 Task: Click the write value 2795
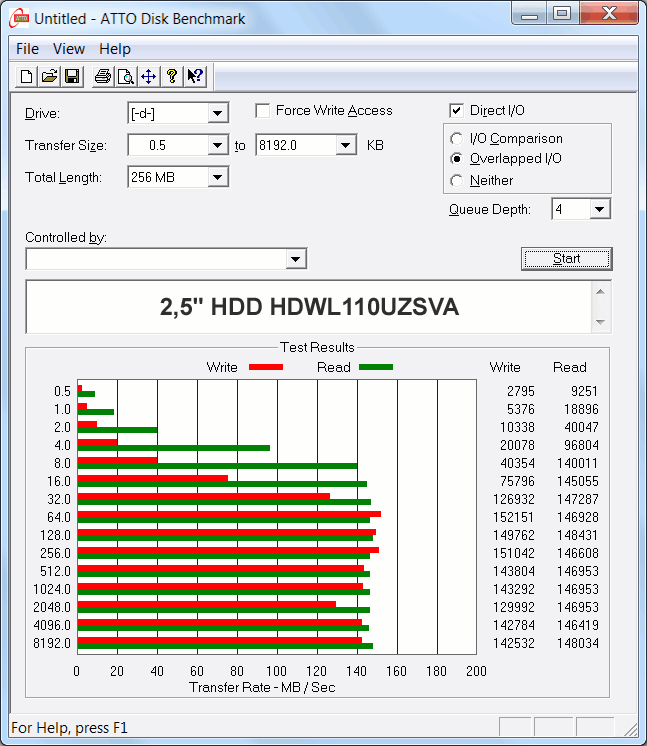[x=520, y=391]
